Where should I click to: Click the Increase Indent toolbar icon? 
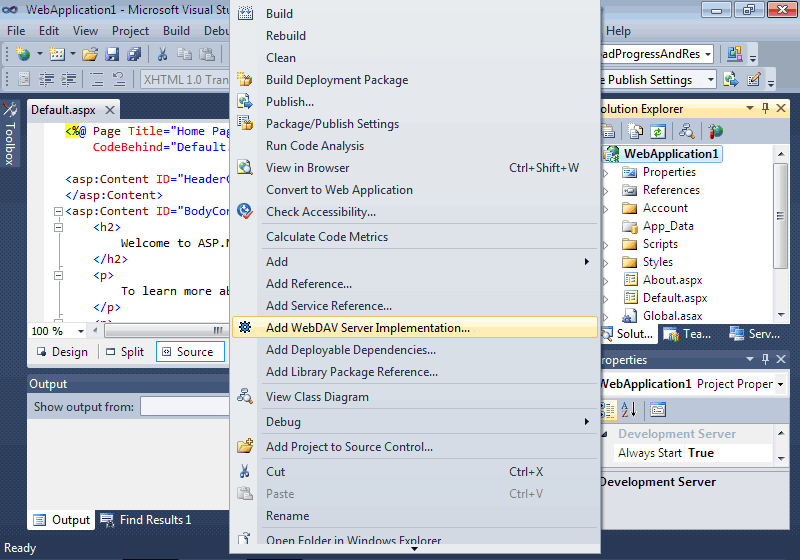click(68, 79)
